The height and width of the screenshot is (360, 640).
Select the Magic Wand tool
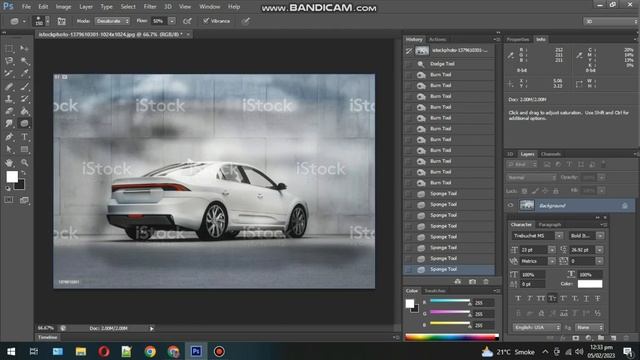coord(24,61)
